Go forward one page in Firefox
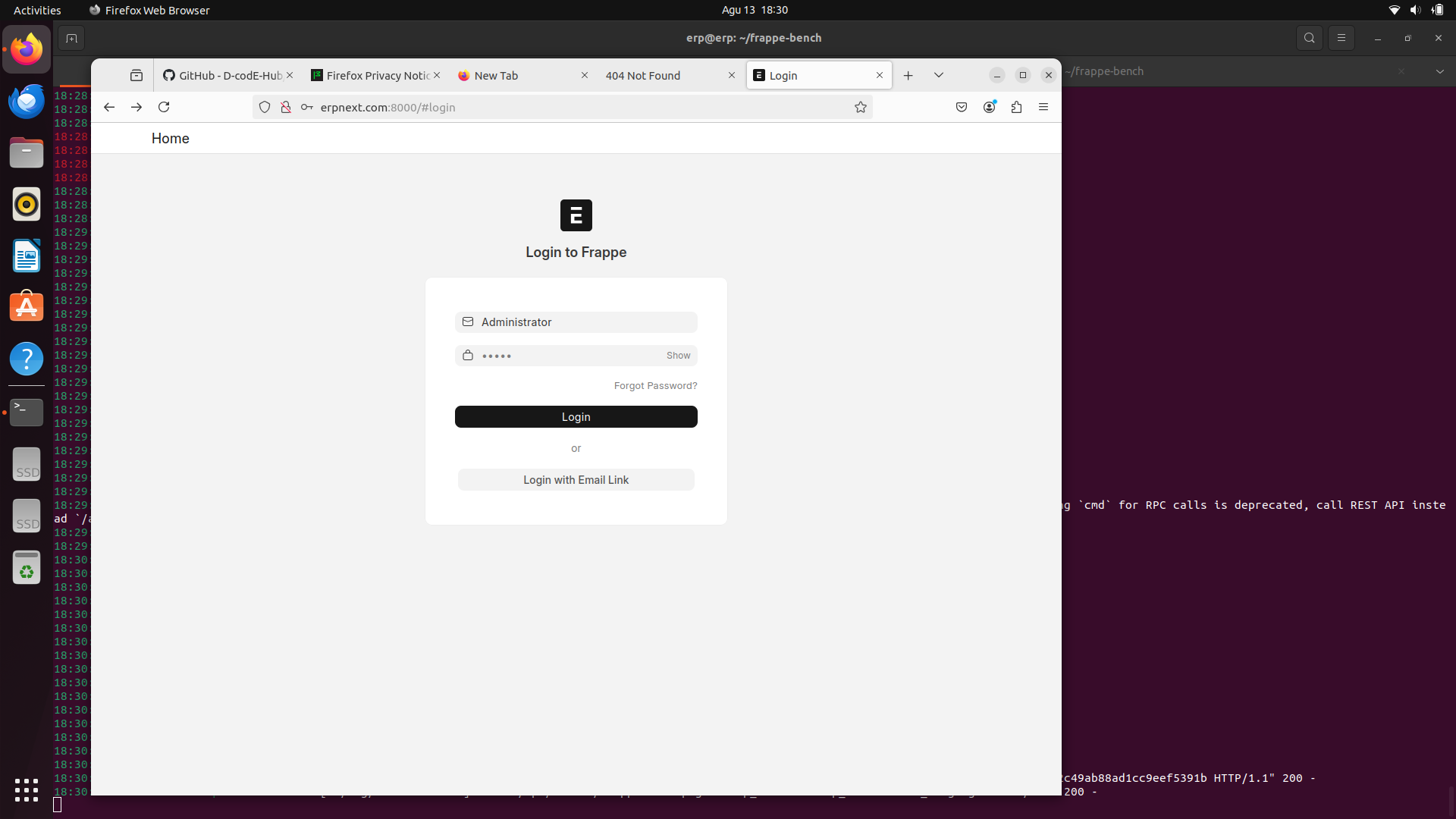The width and height of the screenshot is (1456, 819). (136, 107)
